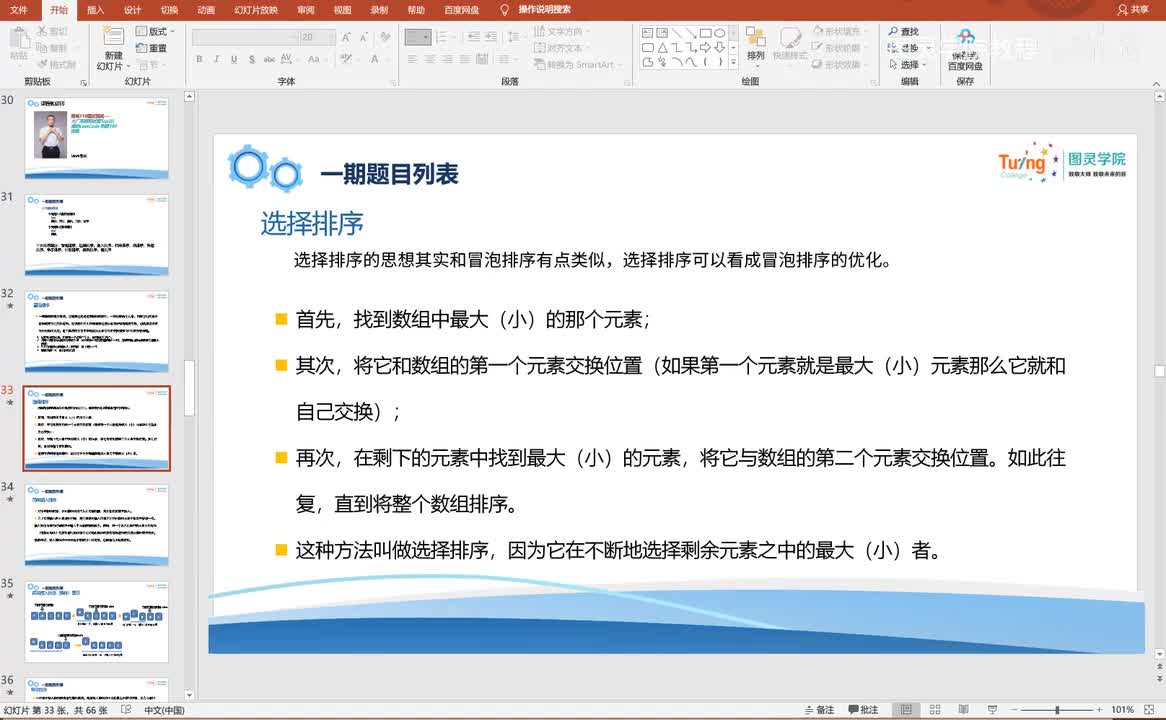Click Fit slide to window icon

[x=1149, y=710]
